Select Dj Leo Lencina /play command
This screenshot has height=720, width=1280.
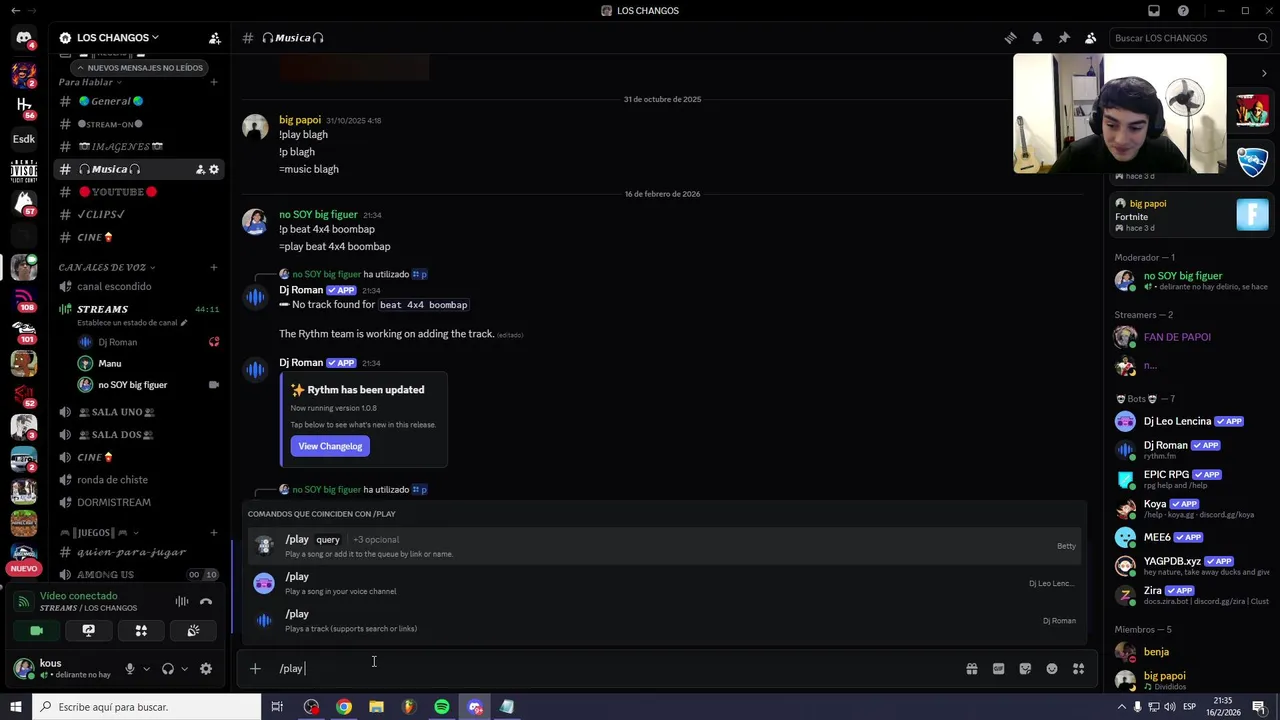pos(666,583)
